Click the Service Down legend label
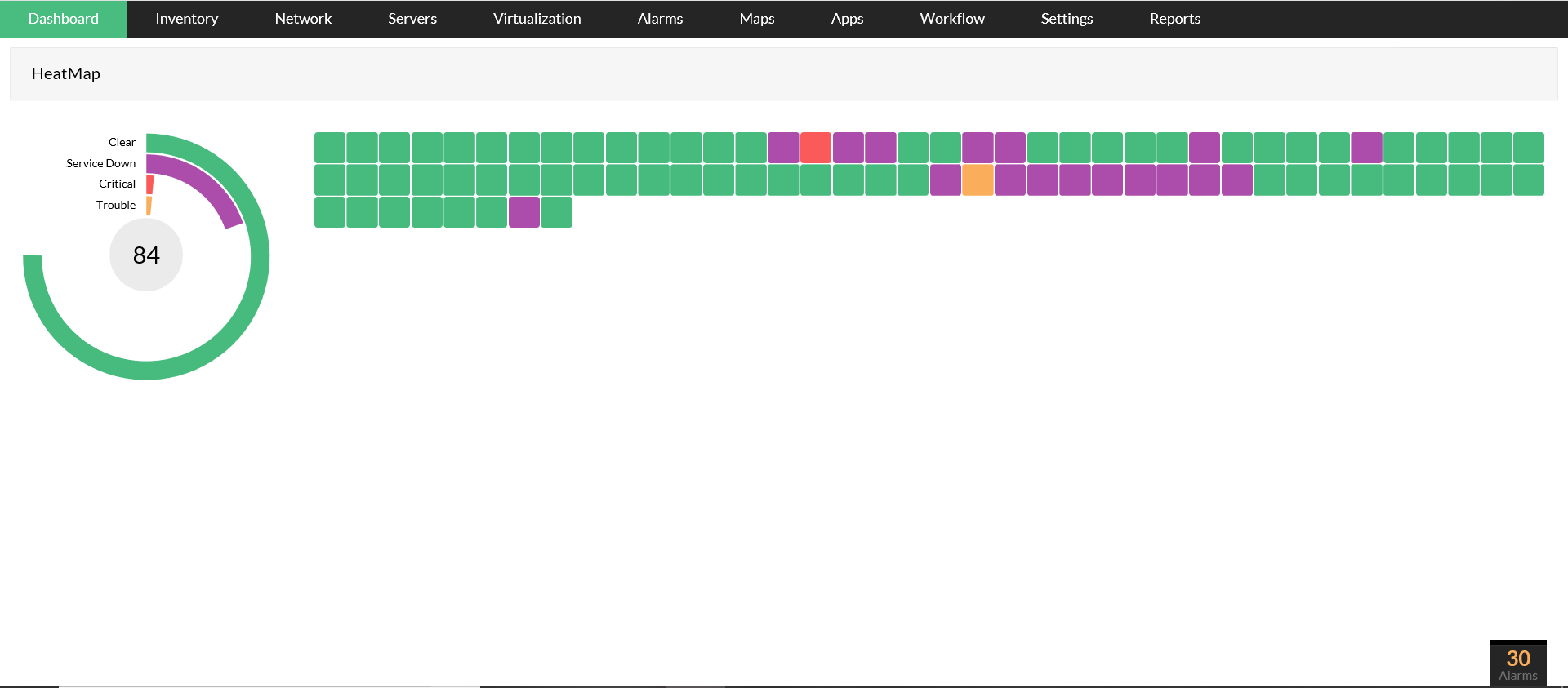Viewport: 1568px width, 688px height. point(100,163)
